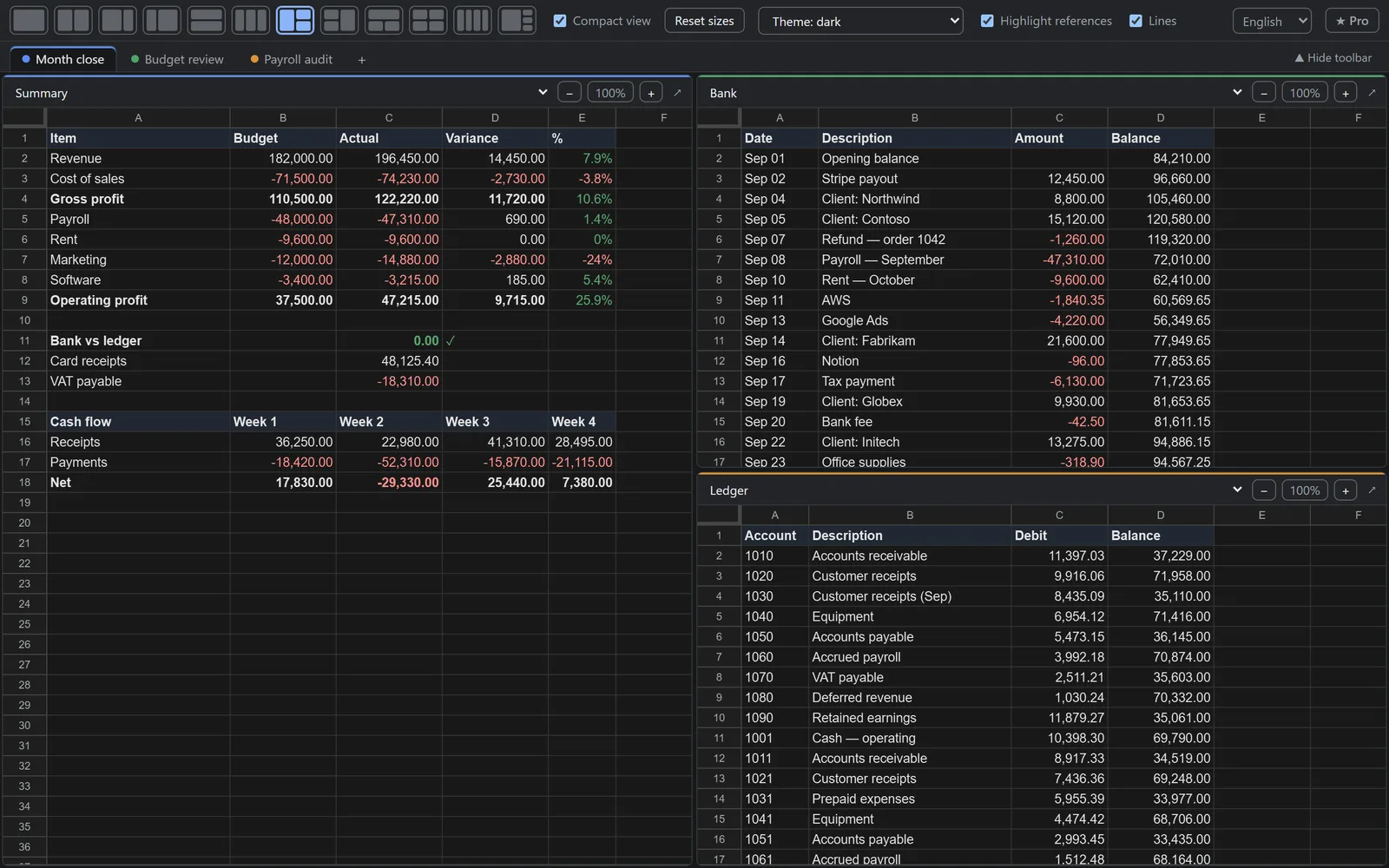Zoom out the Ledger pane with minus button
Viewport: 1389px width, 868px height.
[1264, 490]
